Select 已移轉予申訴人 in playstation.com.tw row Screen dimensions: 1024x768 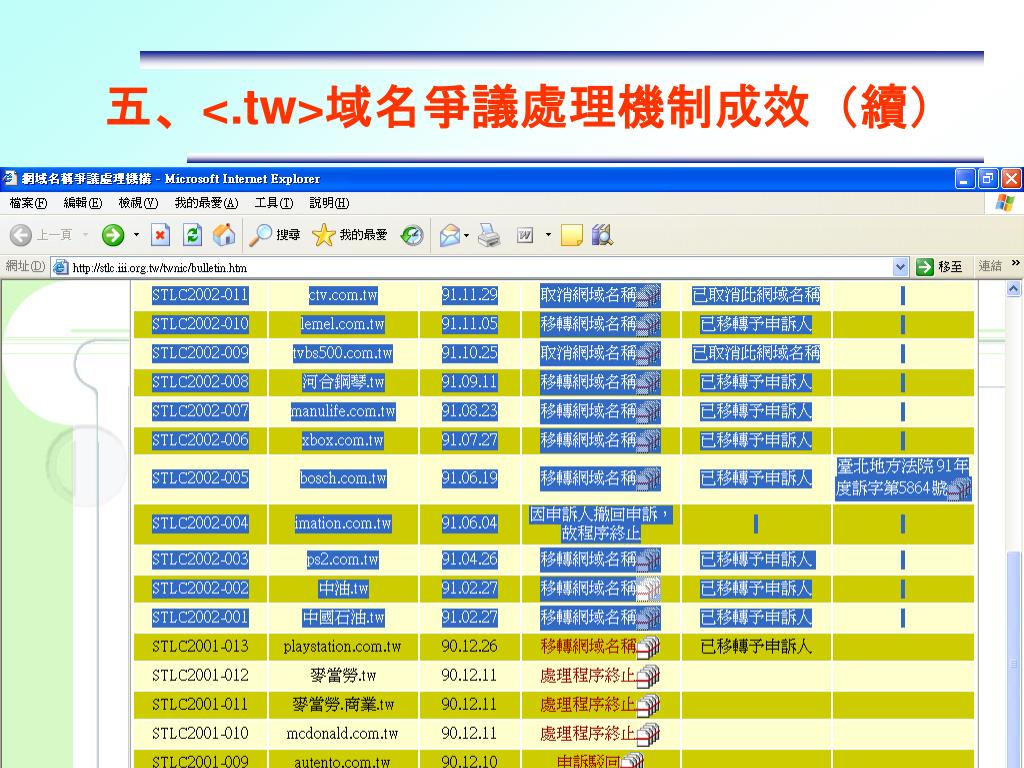tap(756, 647)
